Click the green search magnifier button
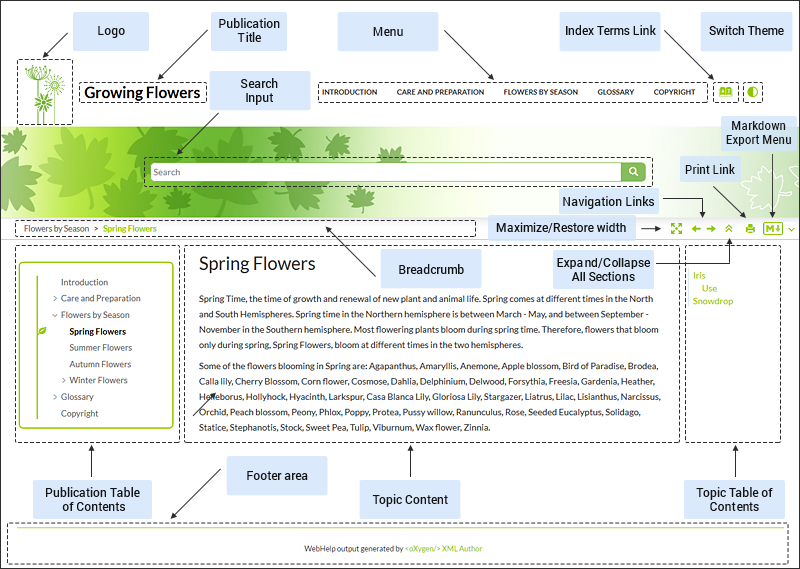The width and height of the screenshot is (800, 569). click(633, 172)
